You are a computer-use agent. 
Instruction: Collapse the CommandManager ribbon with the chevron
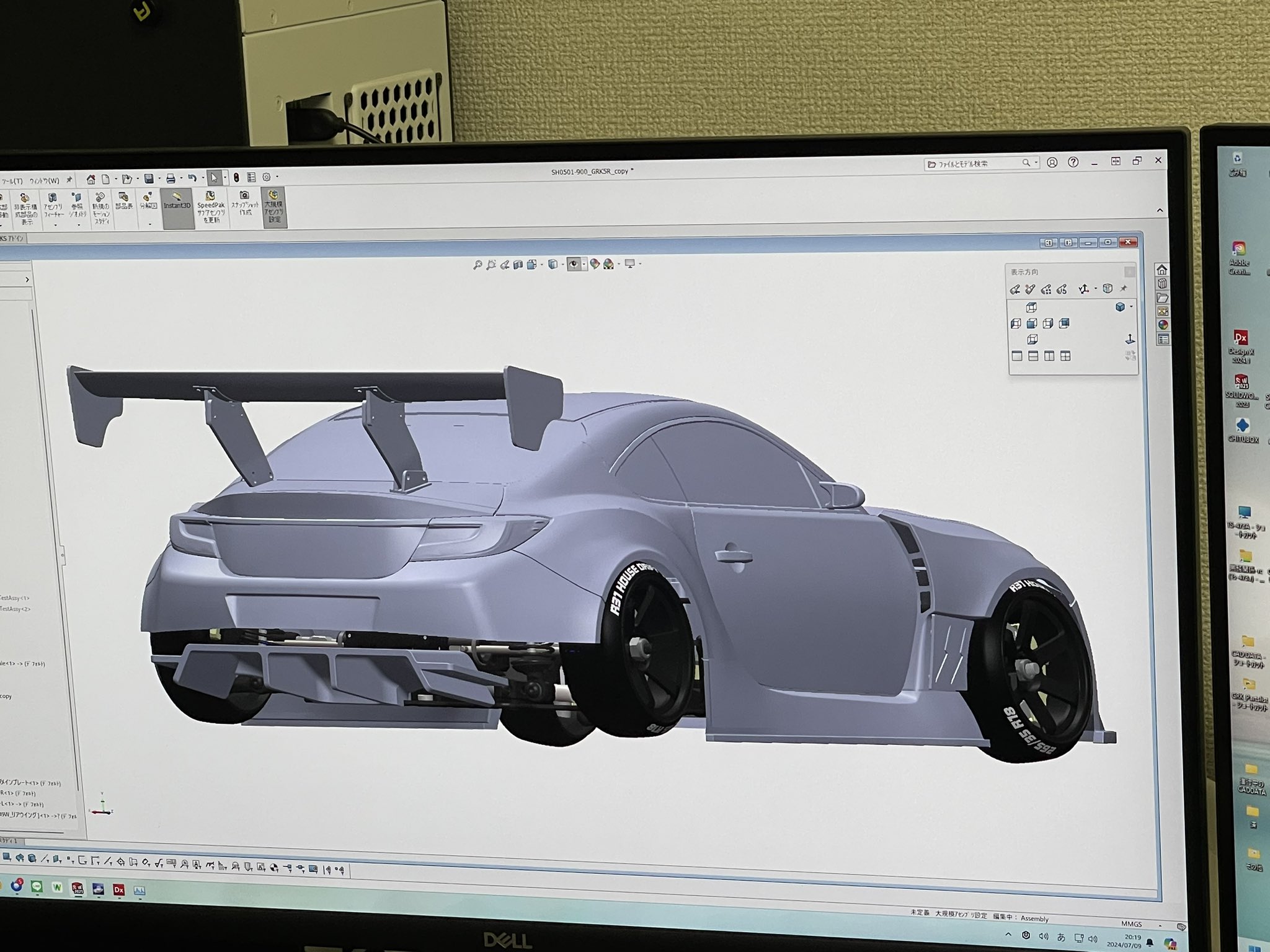[x=1160, y=211]
